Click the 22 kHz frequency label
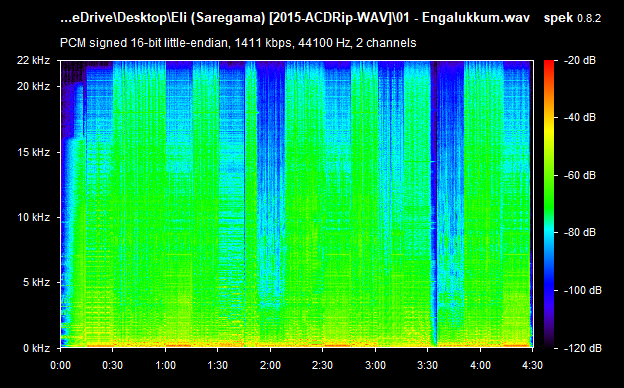 pos(33,60)
